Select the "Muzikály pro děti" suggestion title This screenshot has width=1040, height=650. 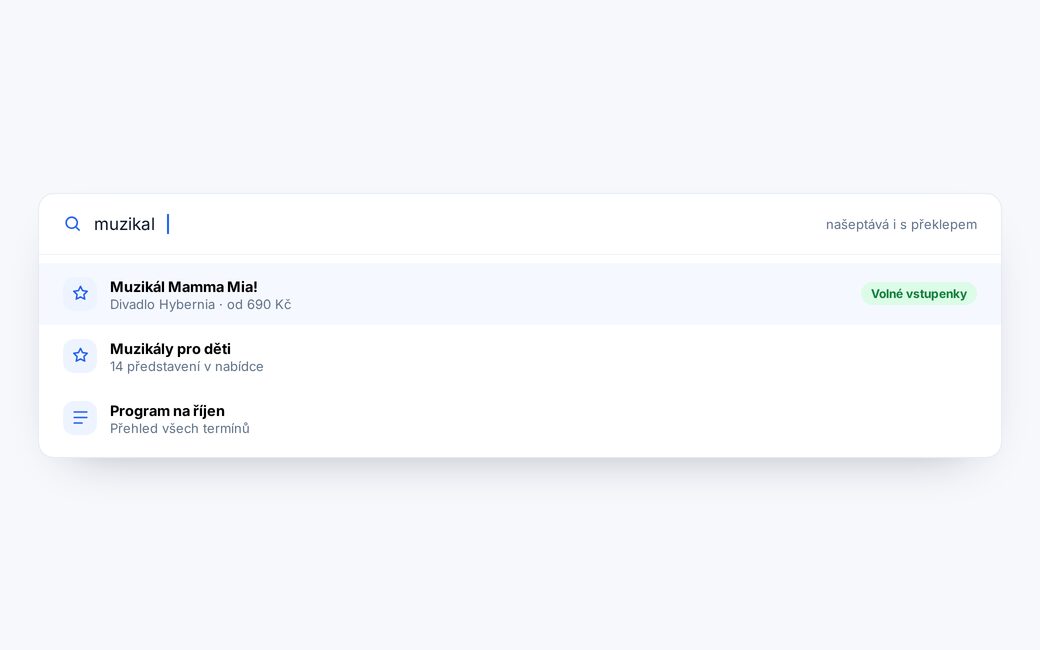[170, 349]
